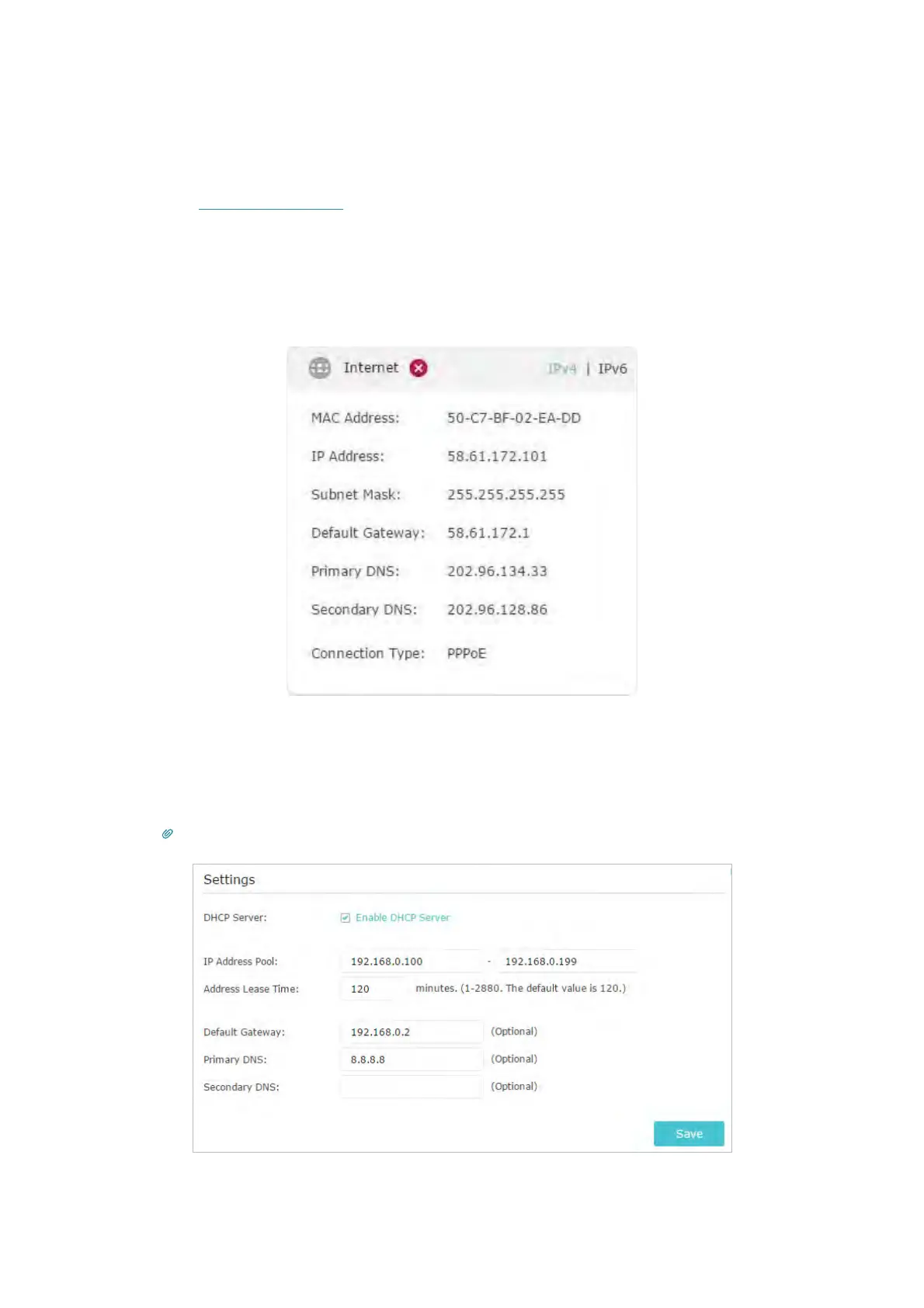Click the IP Address Pool start field
Image resolution: width=924 pixels, height=1308 pixels.
[411, 961]
